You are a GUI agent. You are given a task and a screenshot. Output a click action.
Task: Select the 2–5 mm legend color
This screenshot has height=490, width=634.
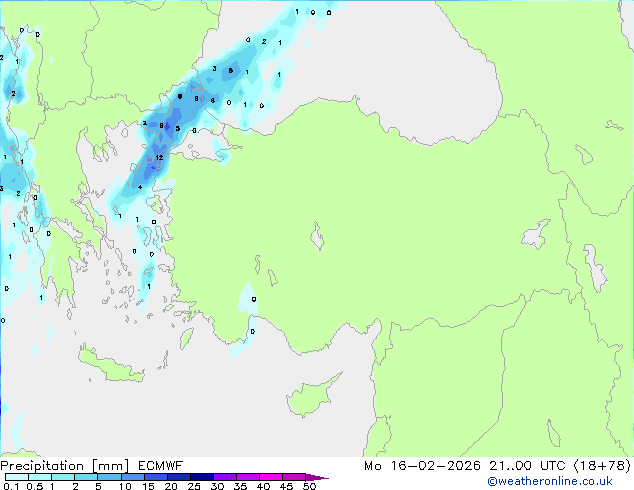pos(86,477)
